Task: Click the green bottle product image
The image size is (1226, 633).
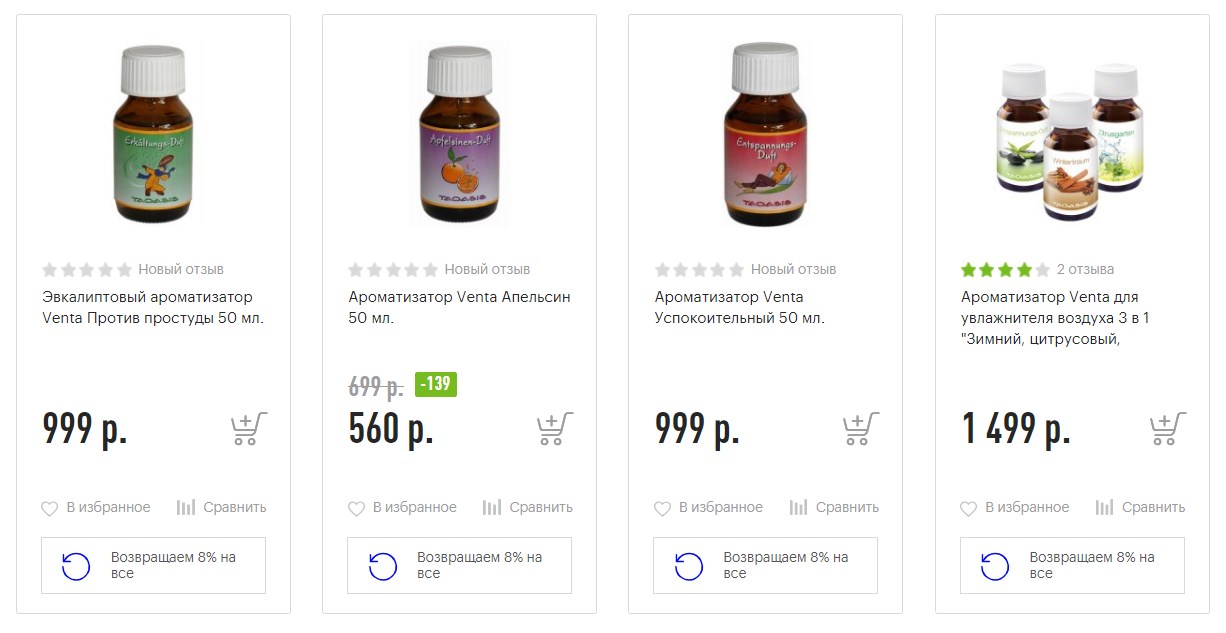Action: pos(153,135)
